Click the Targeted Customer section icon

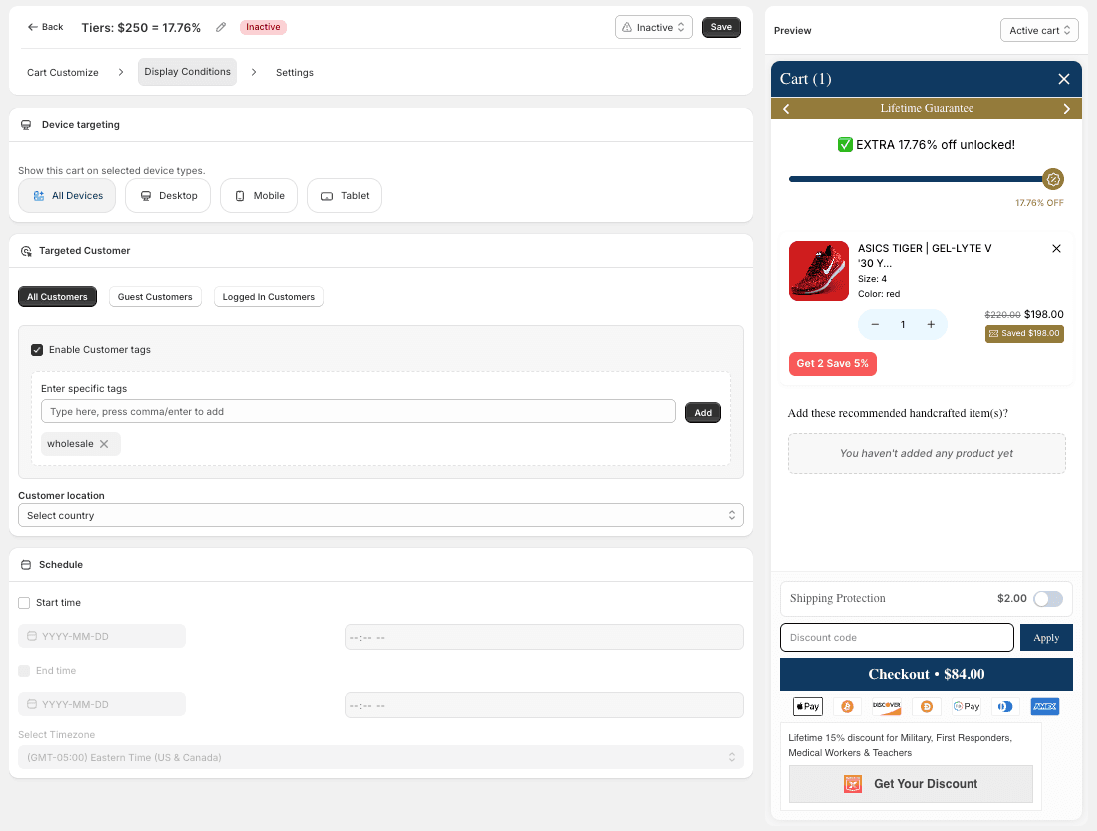[x=26, y=251]
